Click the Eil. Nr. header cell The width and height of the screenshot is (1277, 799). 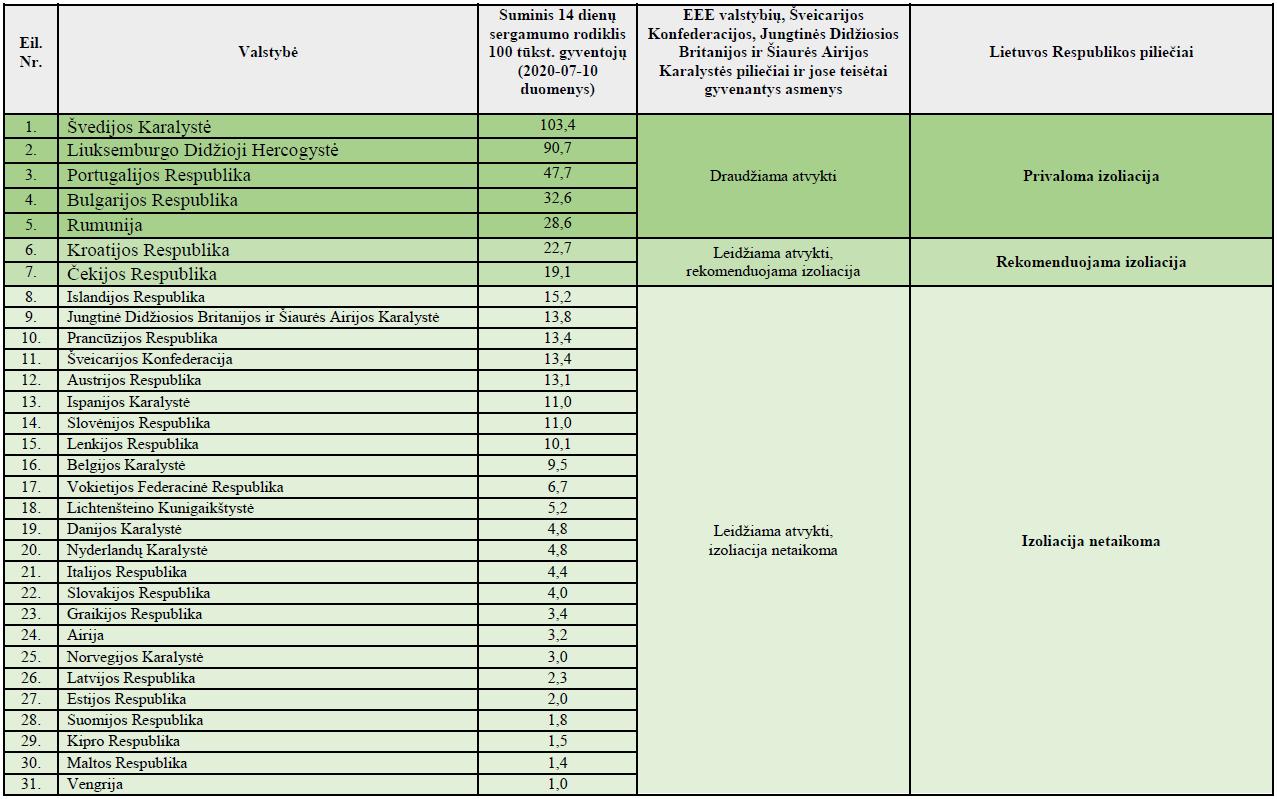pyautogui.click(x=30, y=52)
